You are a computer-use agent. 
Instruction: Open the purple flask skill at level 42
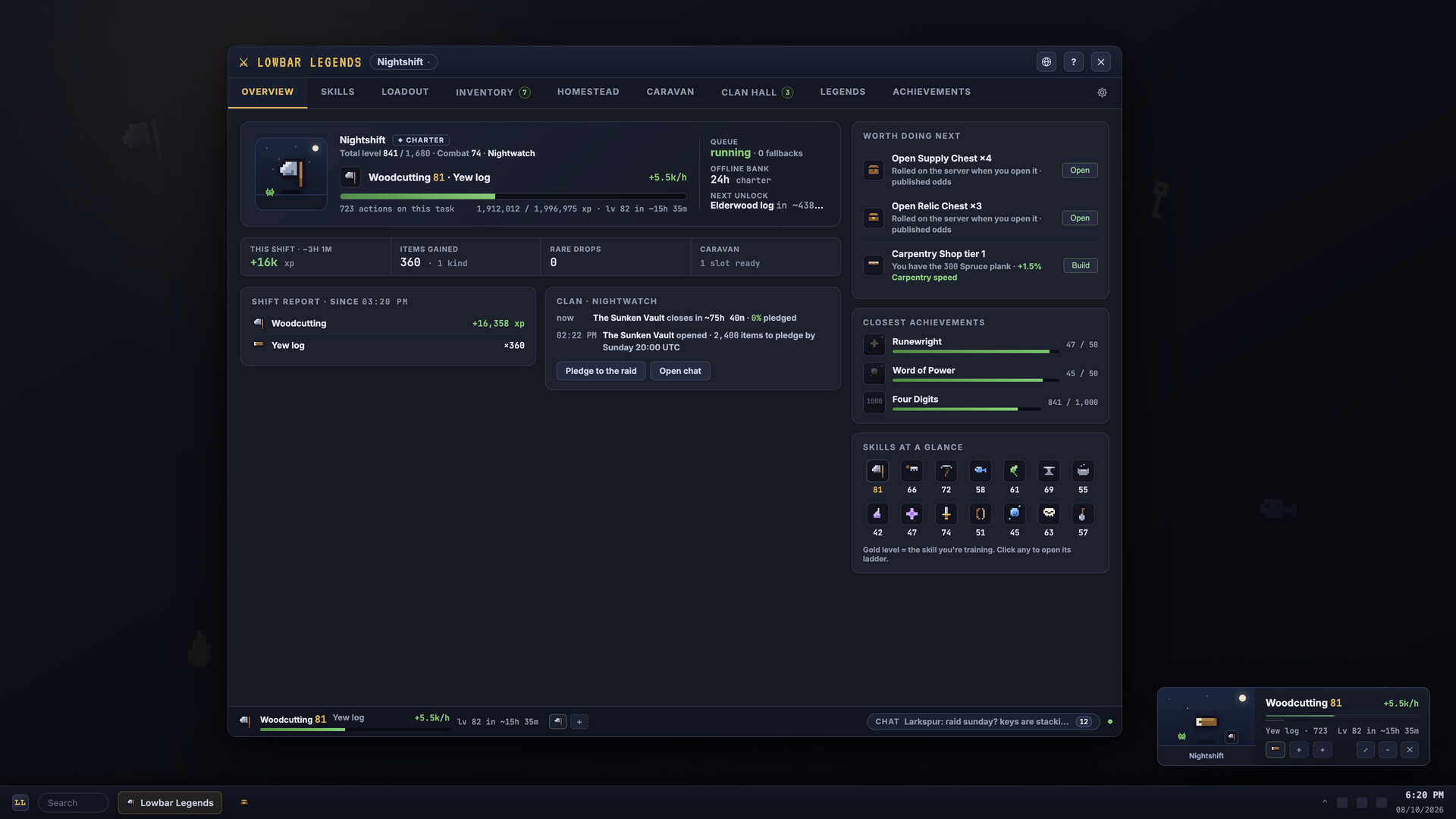point(877,514)
